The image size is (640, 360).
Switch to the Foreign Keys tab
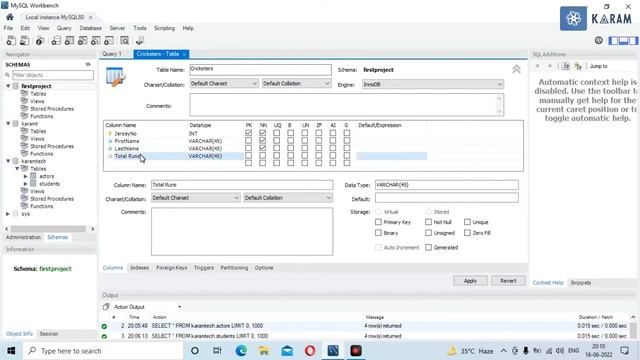tap(171, 268)
